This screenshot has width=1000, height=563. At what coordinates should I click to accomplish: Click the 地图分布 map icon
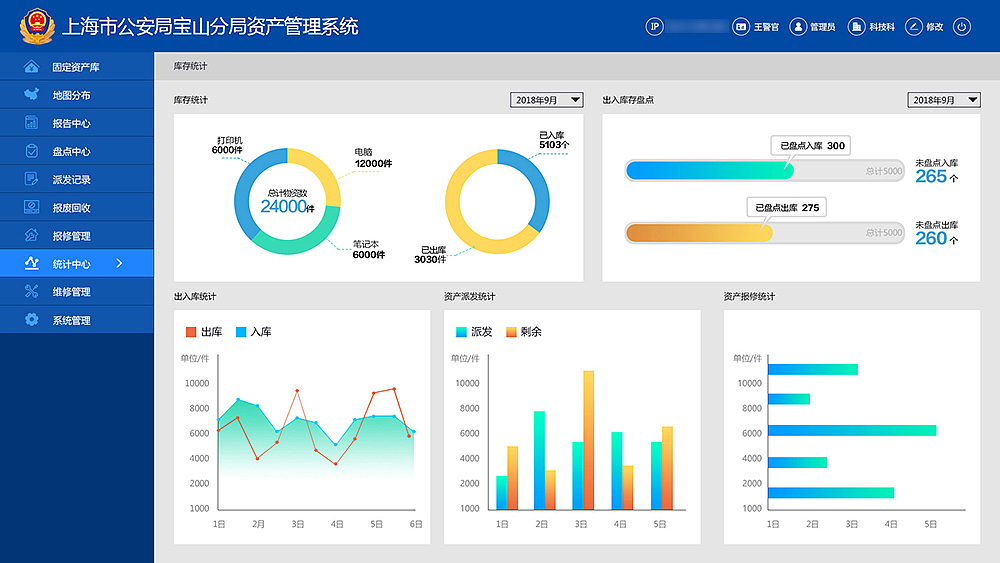point(31,94)
